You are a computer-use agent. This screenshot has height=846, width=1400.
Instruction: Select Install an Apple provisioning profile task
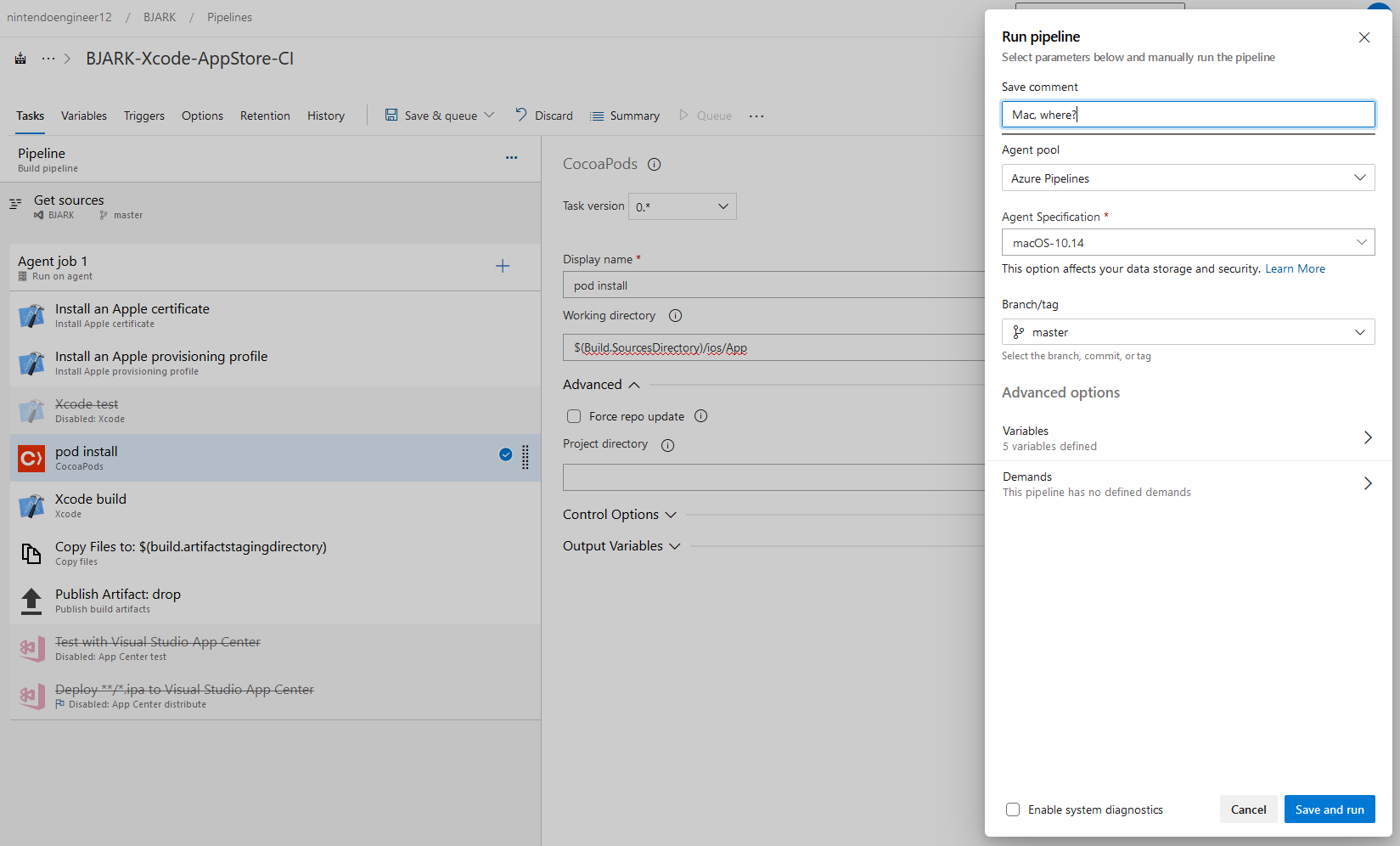(x=275, y=363)
